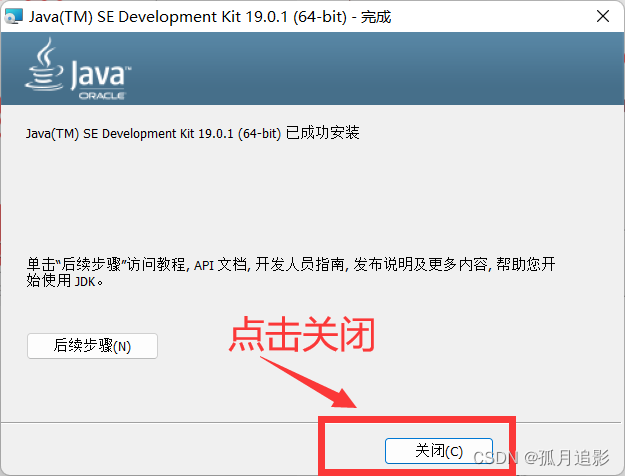The height and width of the screenshot is (476, 625).
Task: Click the title text ending in 完成
Action: tap(210, 17)
